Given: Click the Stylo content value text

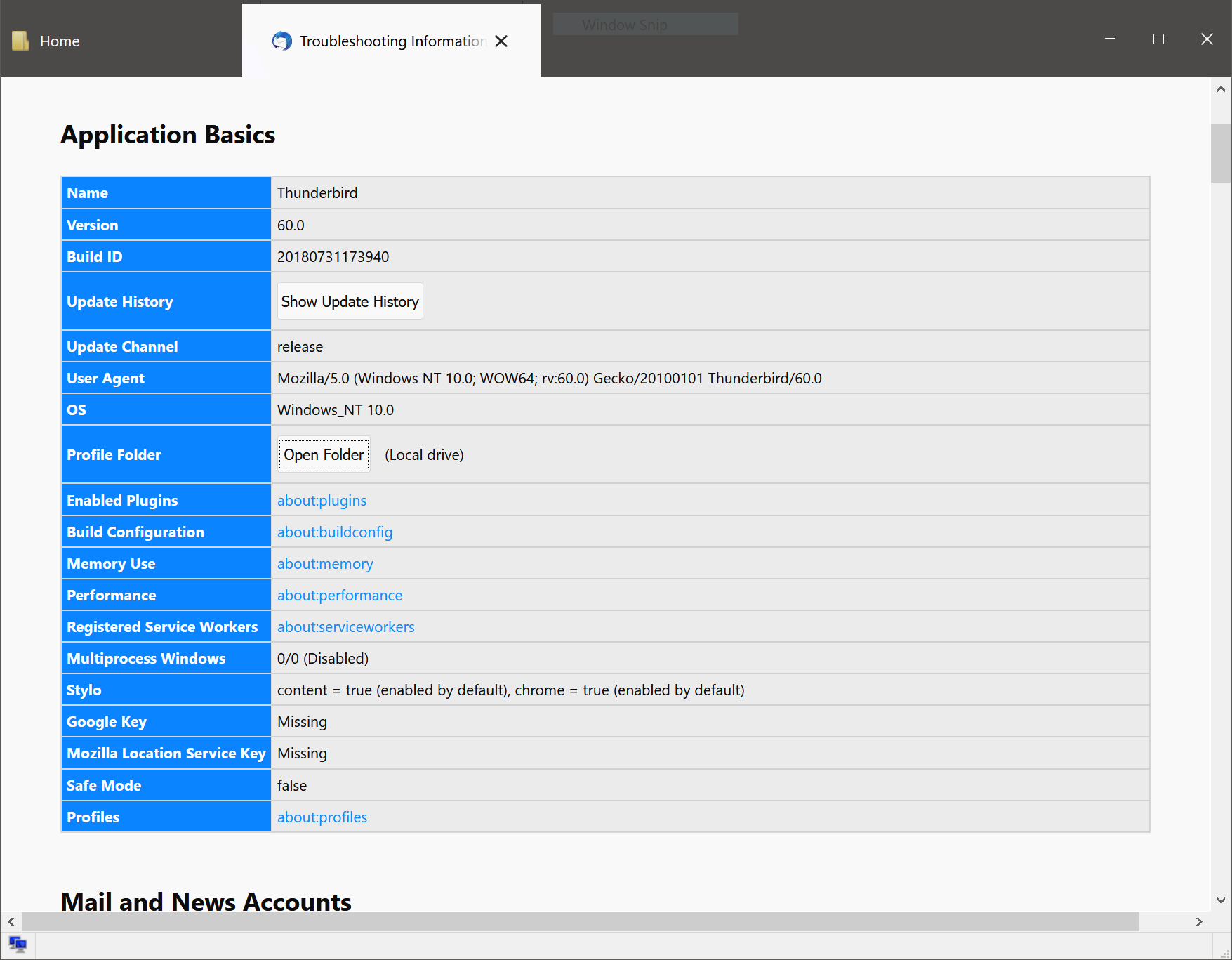Looking at the screenshot, I should pyautogui.click(x=511, y=690).
